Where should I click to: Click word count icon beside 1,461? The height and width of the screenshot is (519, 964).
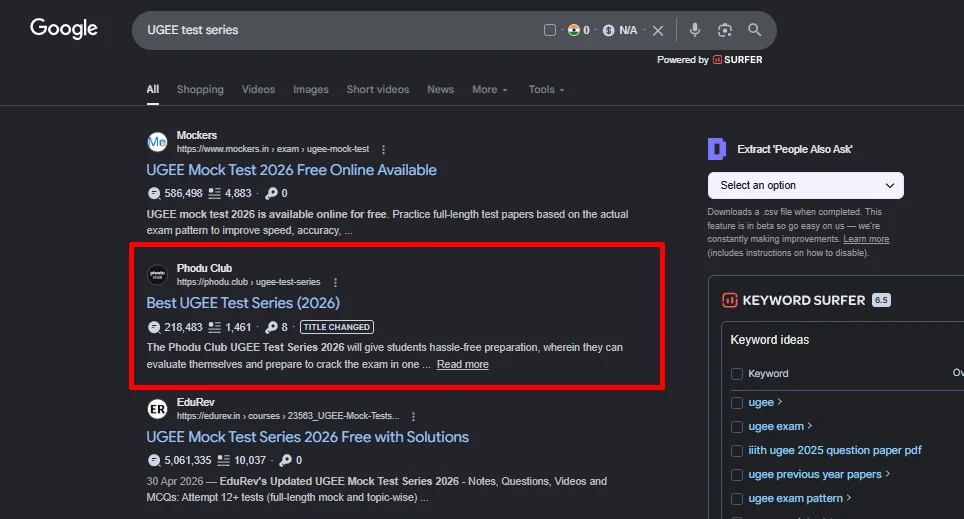click(214, 327)
